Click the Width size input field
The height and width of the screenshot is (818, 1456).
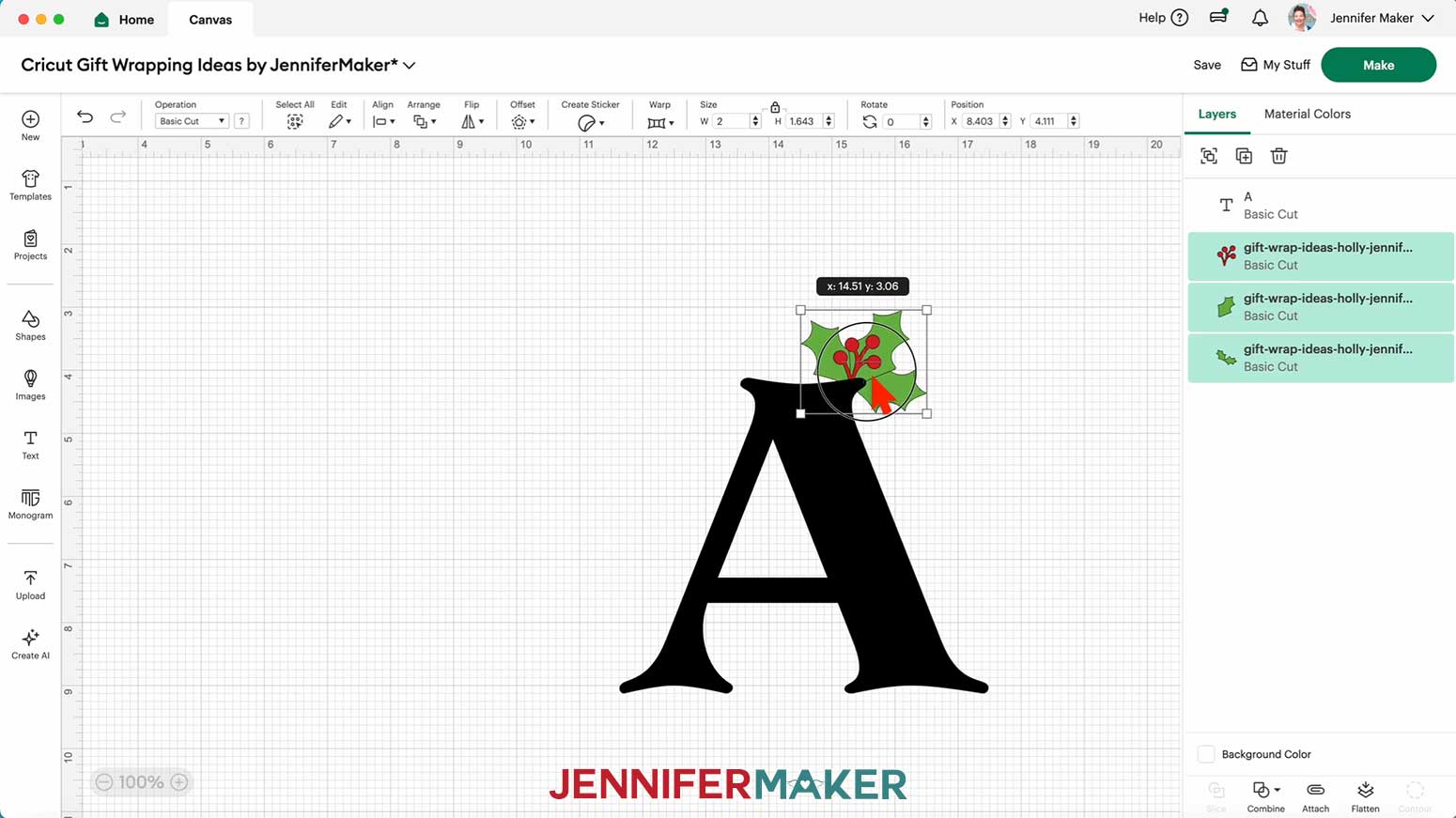coord(731,121)
